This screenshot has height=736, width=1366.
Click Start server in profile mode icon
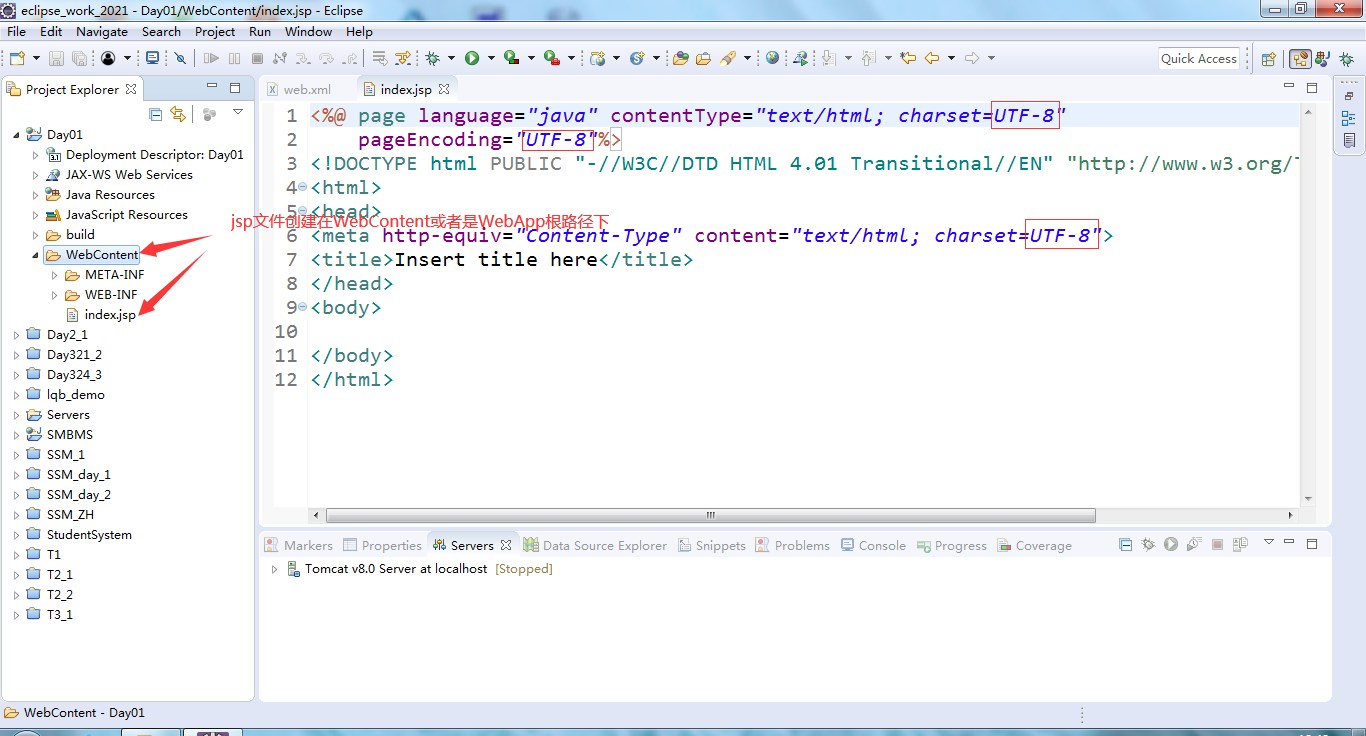[x=1194, y=545]
